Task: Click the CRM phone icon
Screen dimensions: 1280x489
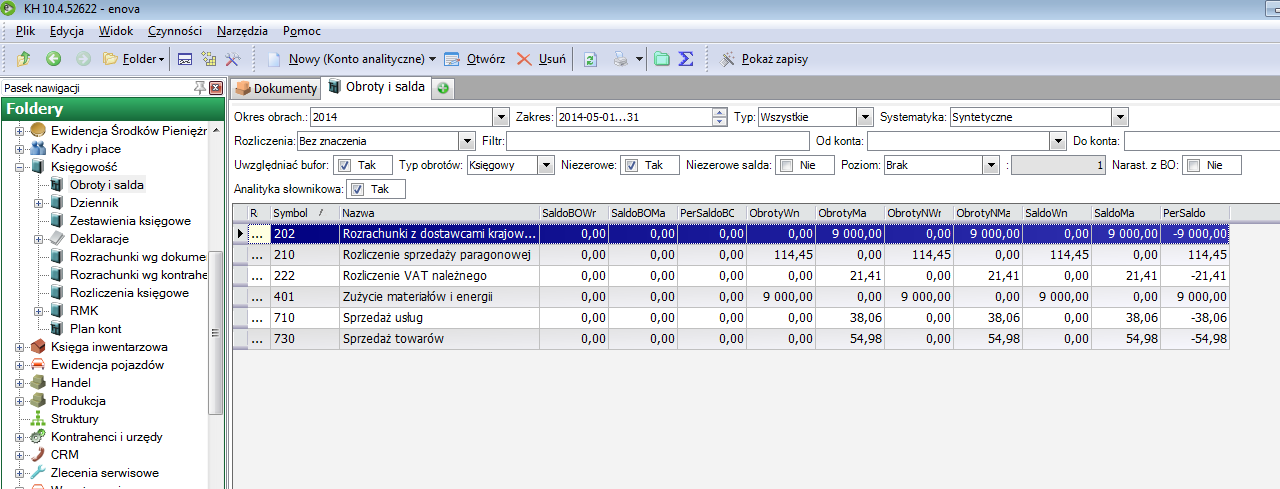Action: (x=38, y=455)
